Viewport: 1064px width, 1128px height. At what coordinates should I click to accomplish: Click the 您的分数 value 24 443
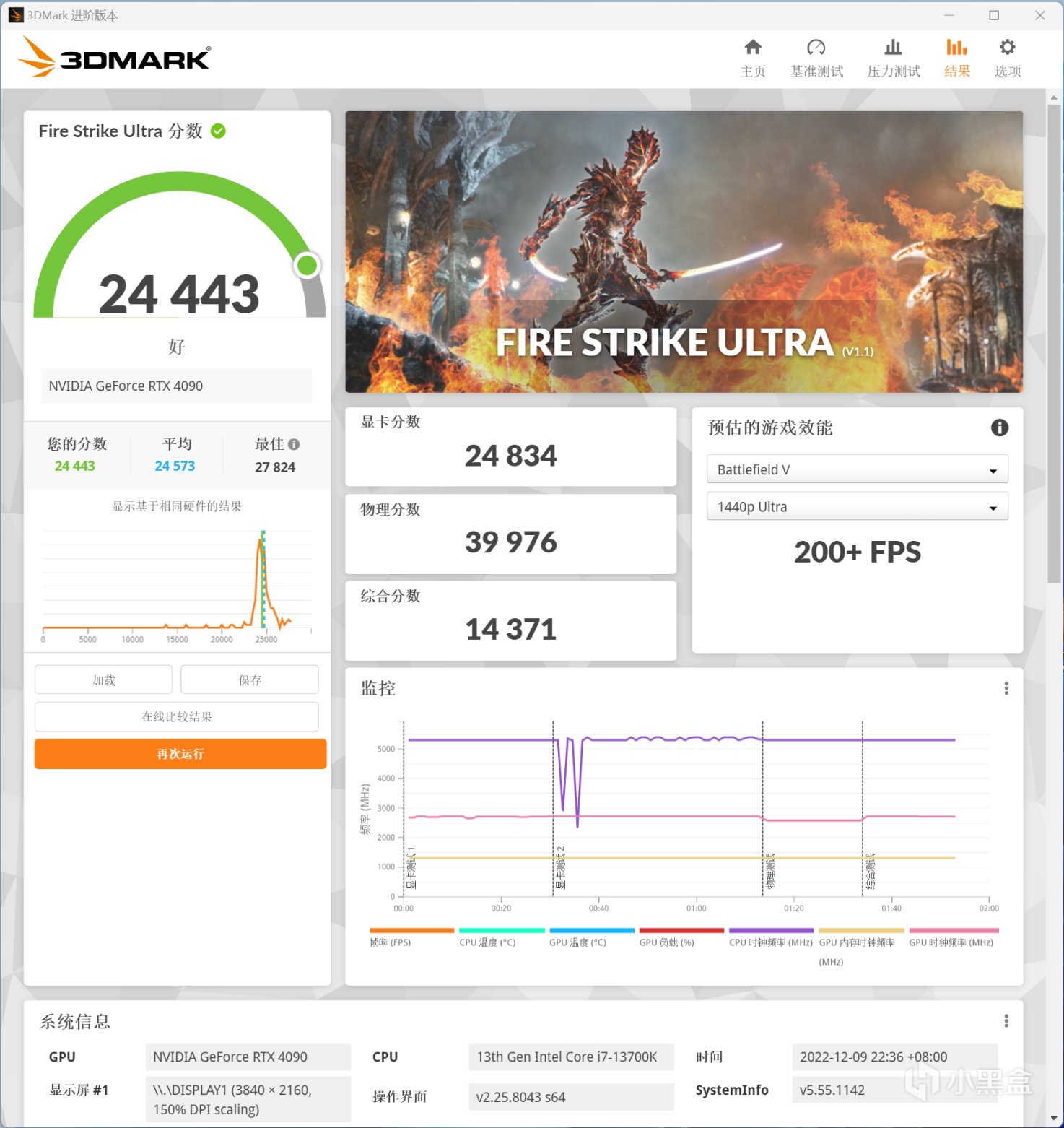point(75,467)
